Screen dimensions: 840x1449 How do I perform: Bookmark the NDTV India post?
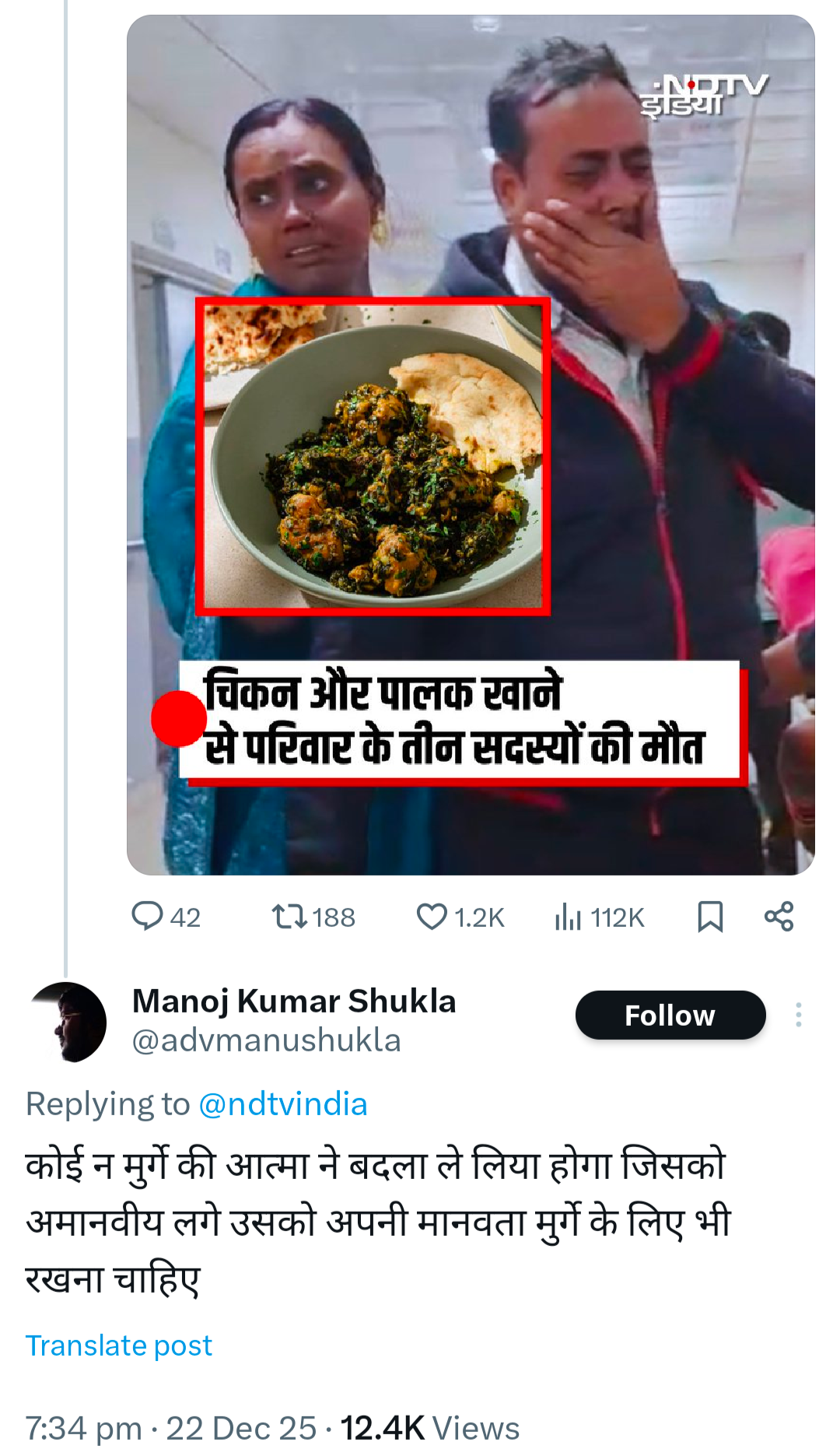point(710,916)
